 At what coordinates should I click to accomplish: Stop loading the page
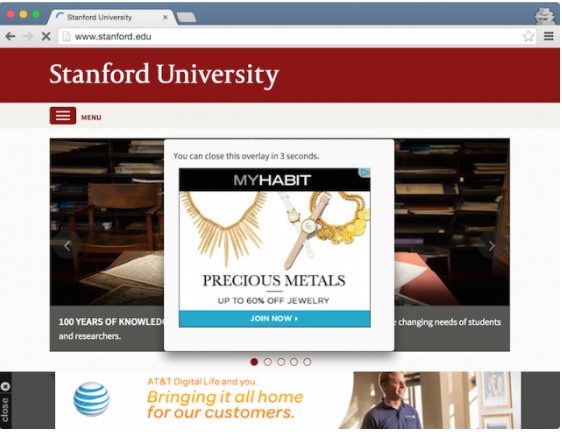46,36
